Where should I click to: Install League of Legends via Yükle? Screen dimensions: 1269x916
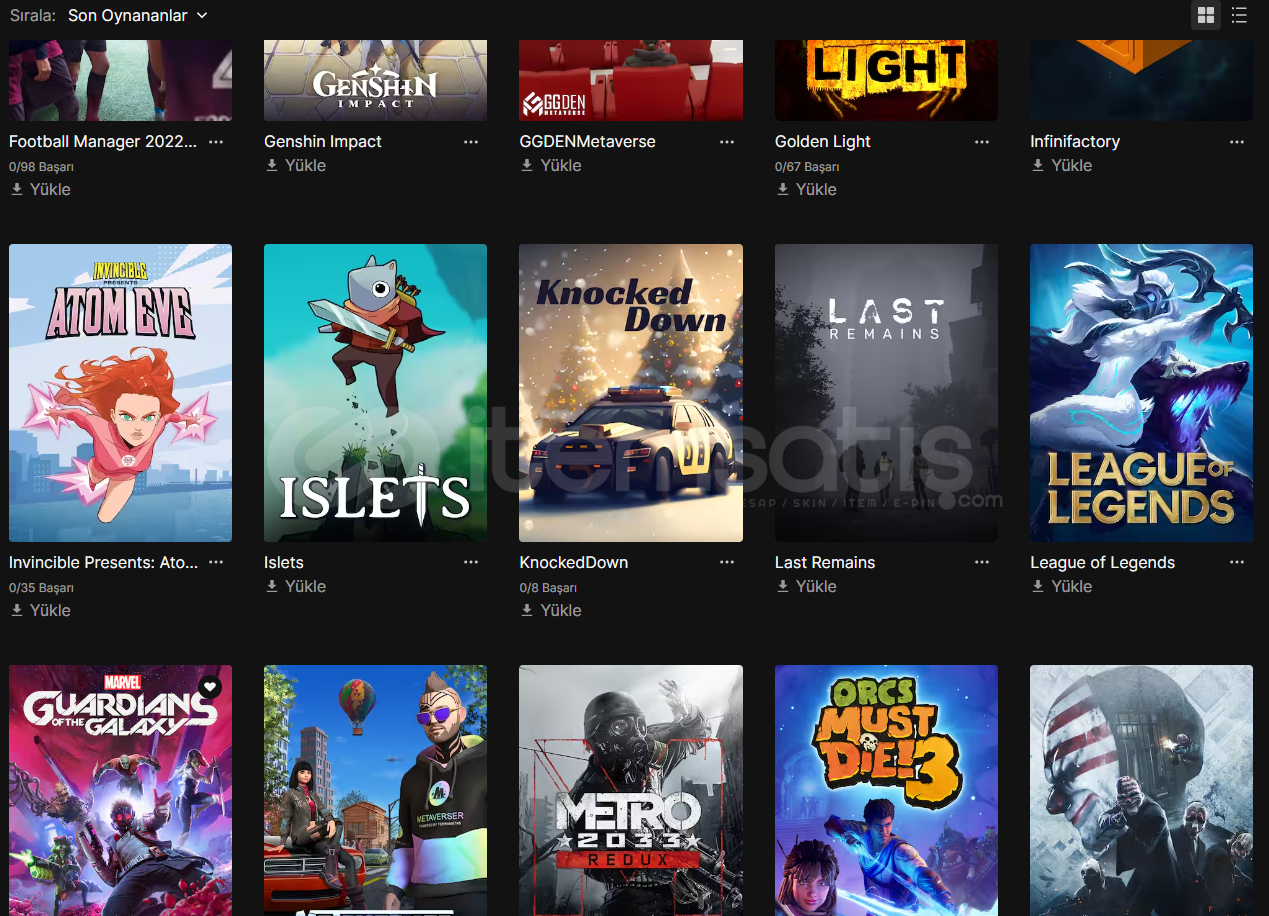click(x=1062, y=586)
